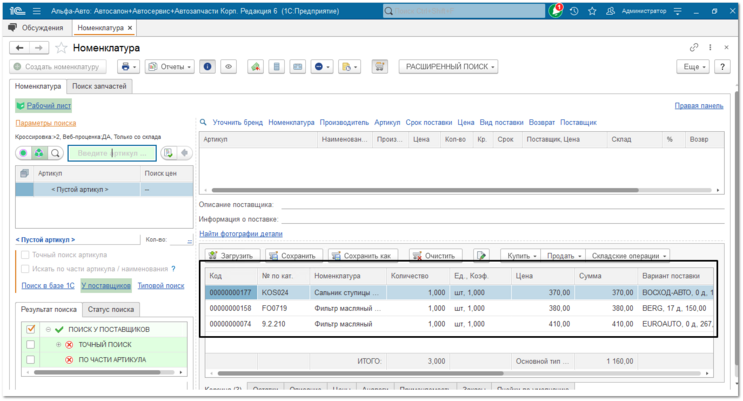Click Создать номенклатуру button
The height and width of the screenshot is (401, 743).
click(x=56, y=67)
